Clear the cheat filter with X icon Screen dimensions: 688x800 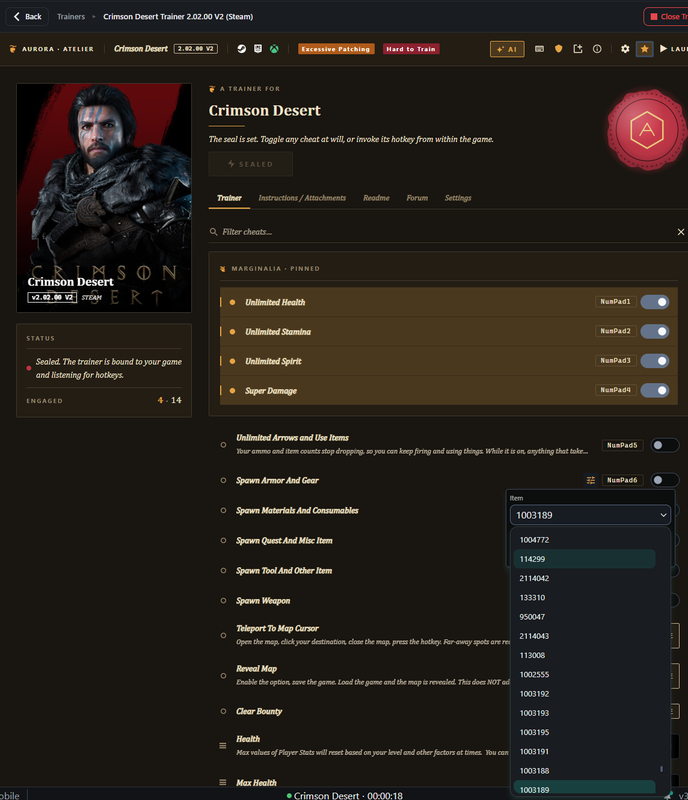click(681, 232)
